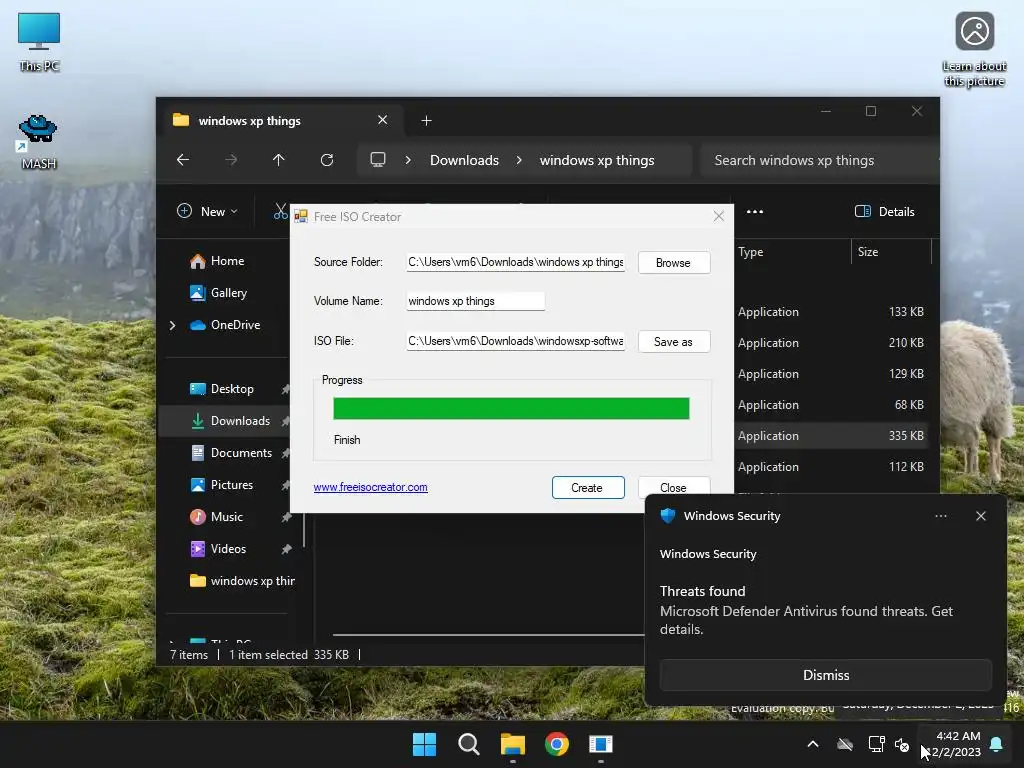Sort by the Type column header
This screenshot has width=1024, height=768.
(750, 252)
